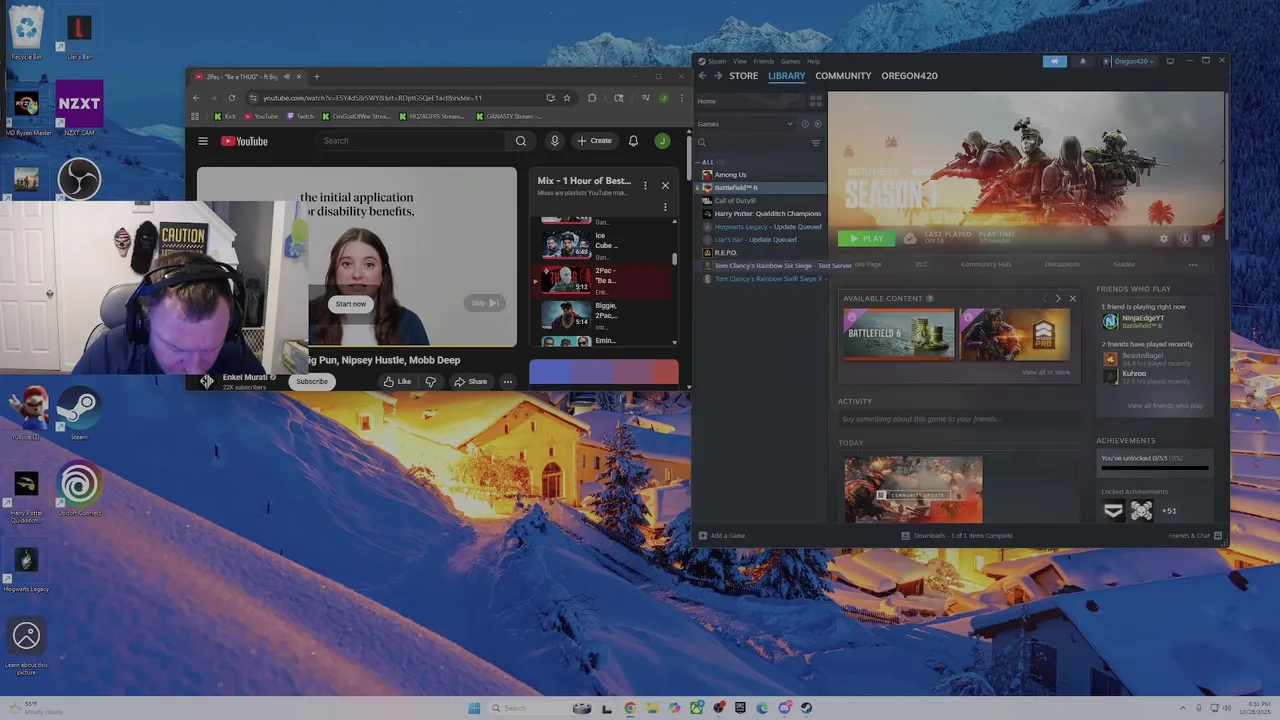Subscribe to Enkel Murati channel
This screenshot has width=1280, height=720.
[312, 381]
